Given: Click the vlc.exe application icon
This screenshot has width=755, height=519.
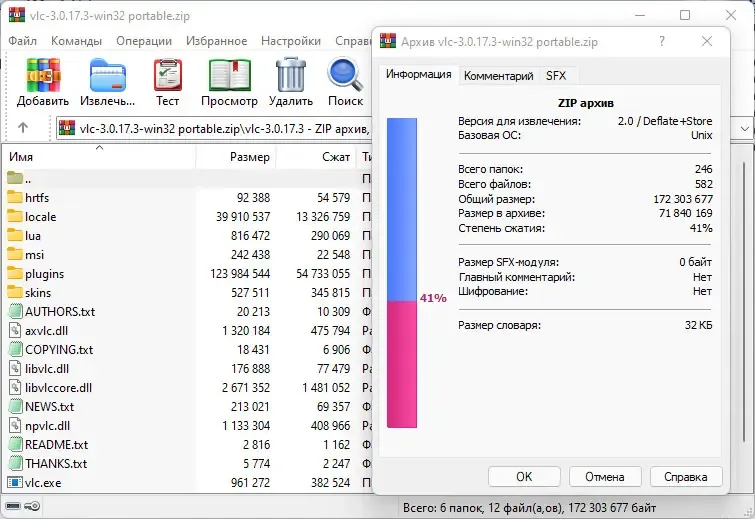Looking at the screenshot, I should (x=15, y=482).
